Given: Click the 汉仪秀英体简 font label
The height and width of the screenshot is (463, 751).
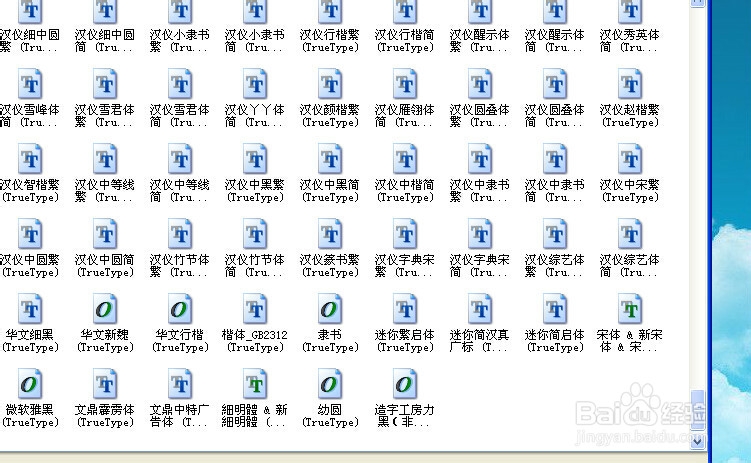Looking at the screenshot, I should (x=630, y=41).
